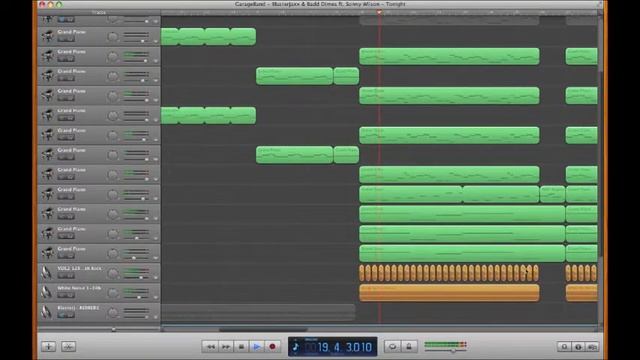Click the red record button
Screen dimensions: 640x360
pyautogui.click(x=272, y=347)
